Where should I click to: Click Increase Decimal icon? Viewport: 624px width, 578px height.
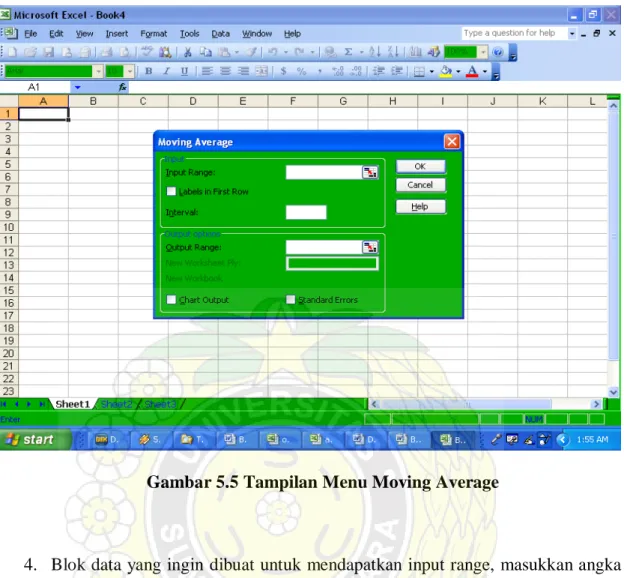(338, 71)
